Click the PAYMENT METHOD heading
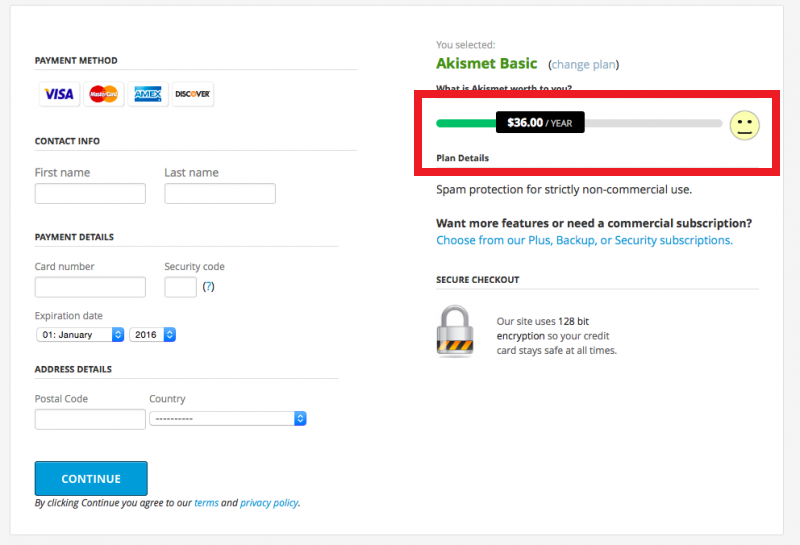Screen dimensions: 800x545 (76, 61)
